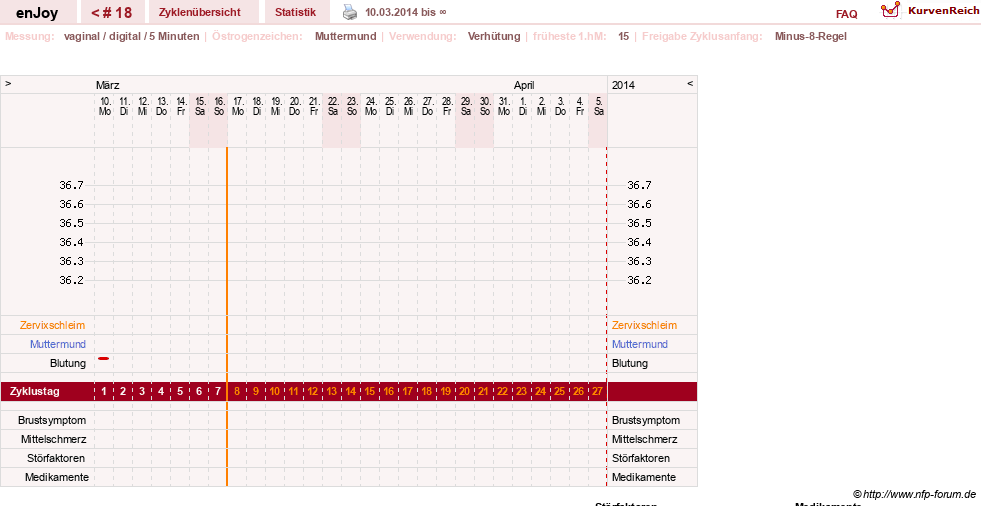Click the Minus-8-Regel setting value
This screenshot has width=981, height=506.
pos(810,36)
